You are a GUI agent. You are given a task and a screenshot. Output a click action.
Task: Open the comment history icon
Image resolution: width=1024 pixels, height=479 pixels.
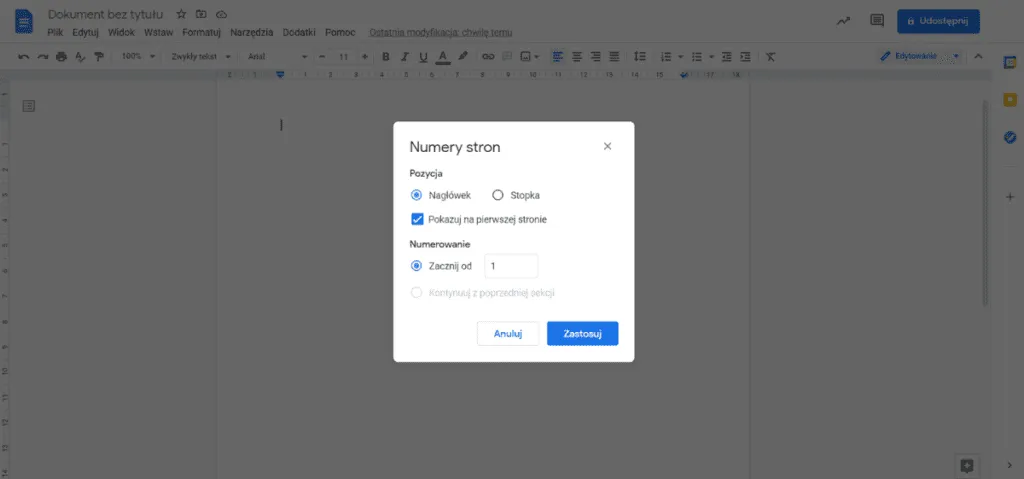coord(877,20)
